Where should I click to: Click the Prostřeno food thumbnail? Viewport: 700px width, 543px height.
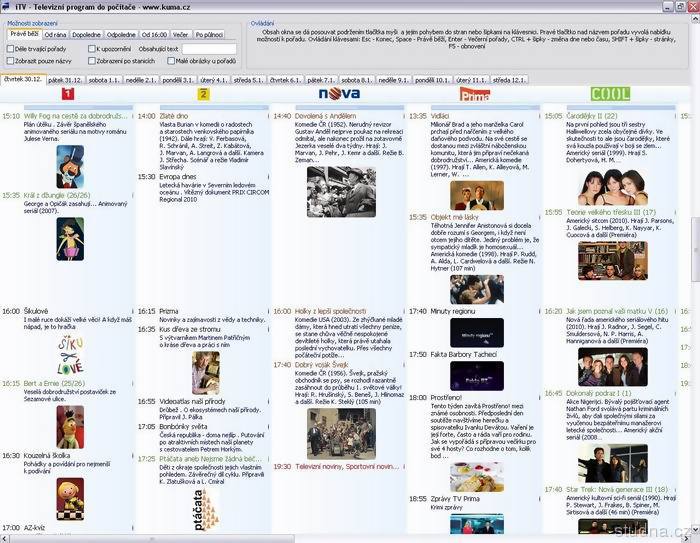(477, 477)
